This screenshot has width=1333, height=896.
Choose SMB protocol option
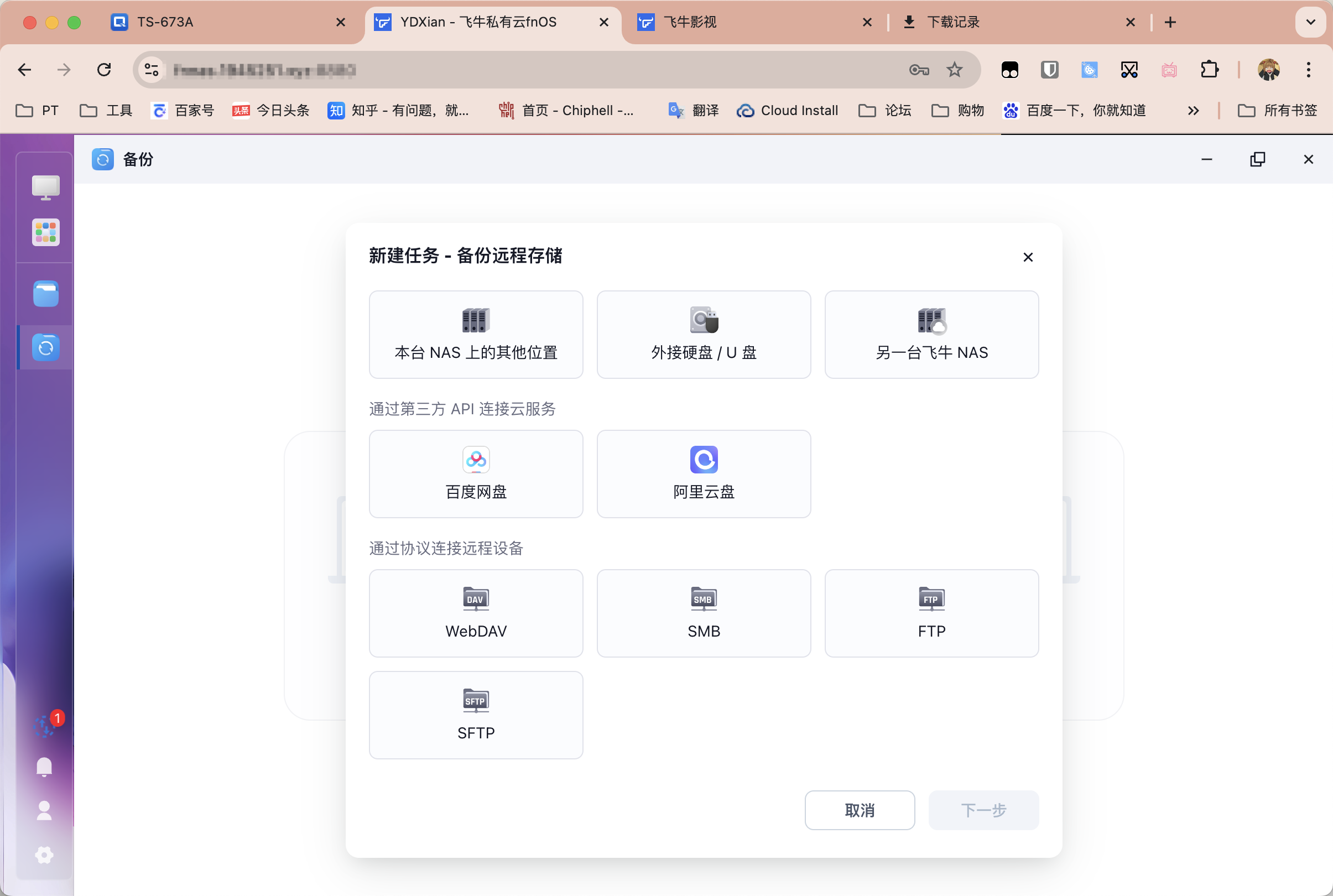(704, 614)
